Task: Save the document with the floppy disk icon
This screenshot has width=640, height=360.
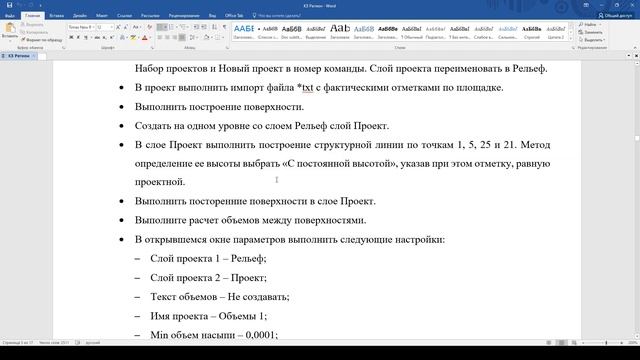Action: pos(9,5)
